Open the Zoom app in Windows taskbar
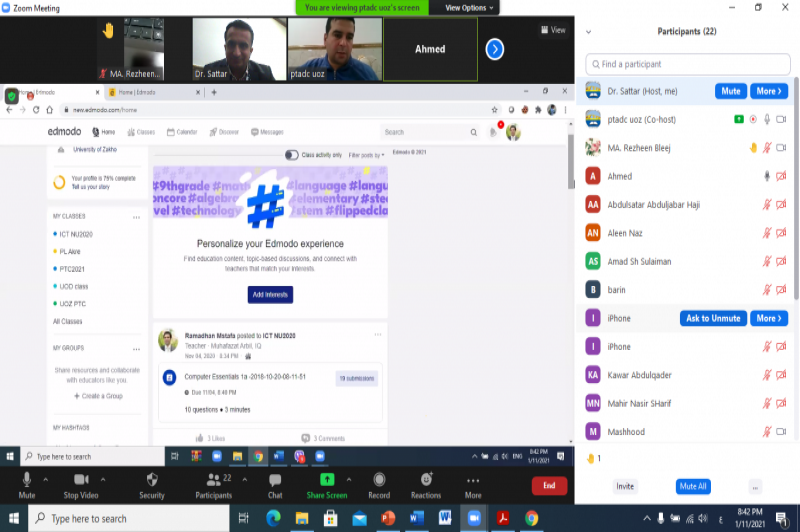 [474, 518]
